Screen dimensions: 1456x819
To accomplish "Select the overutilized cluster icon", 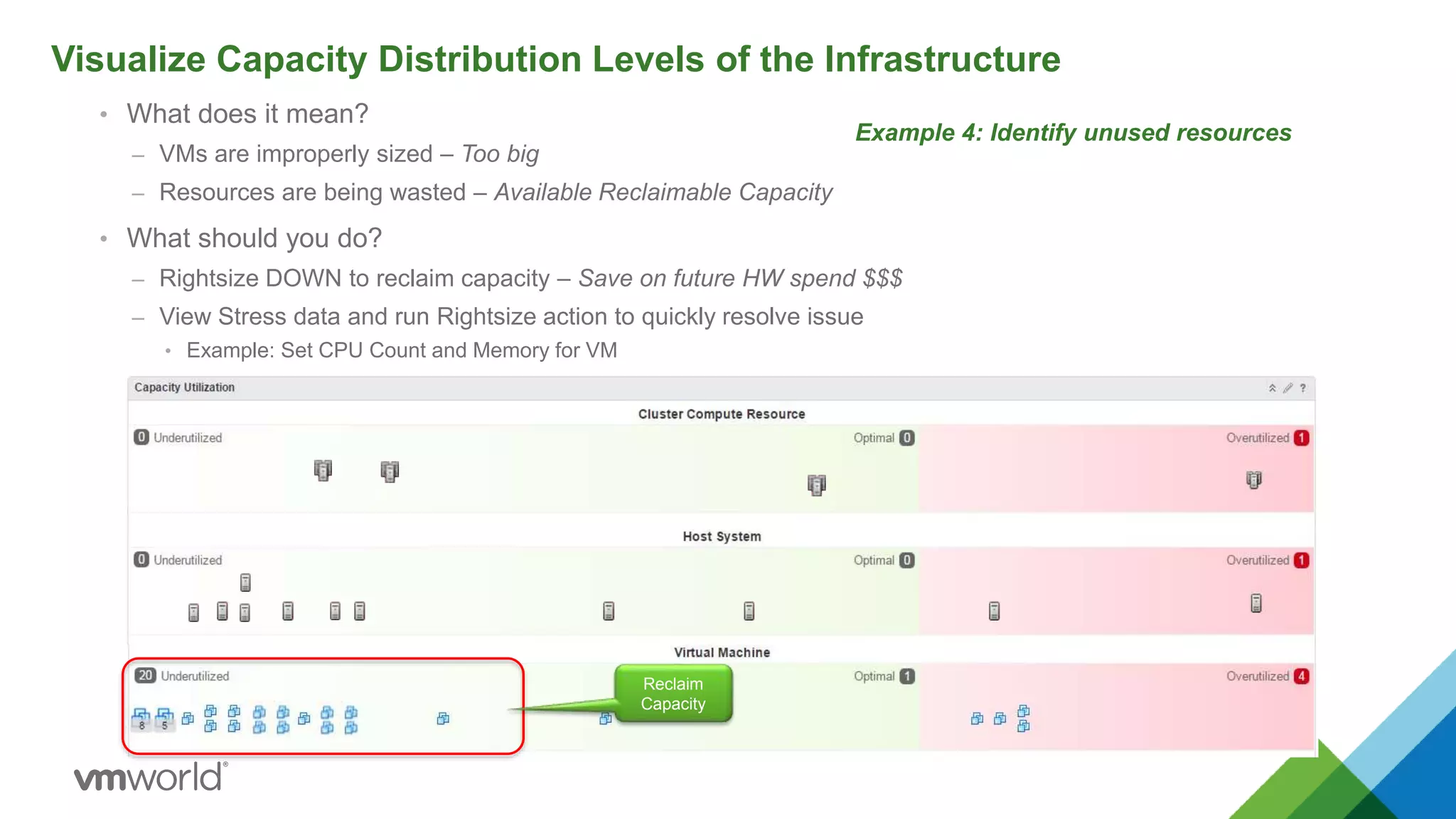I will [1254, 480].
